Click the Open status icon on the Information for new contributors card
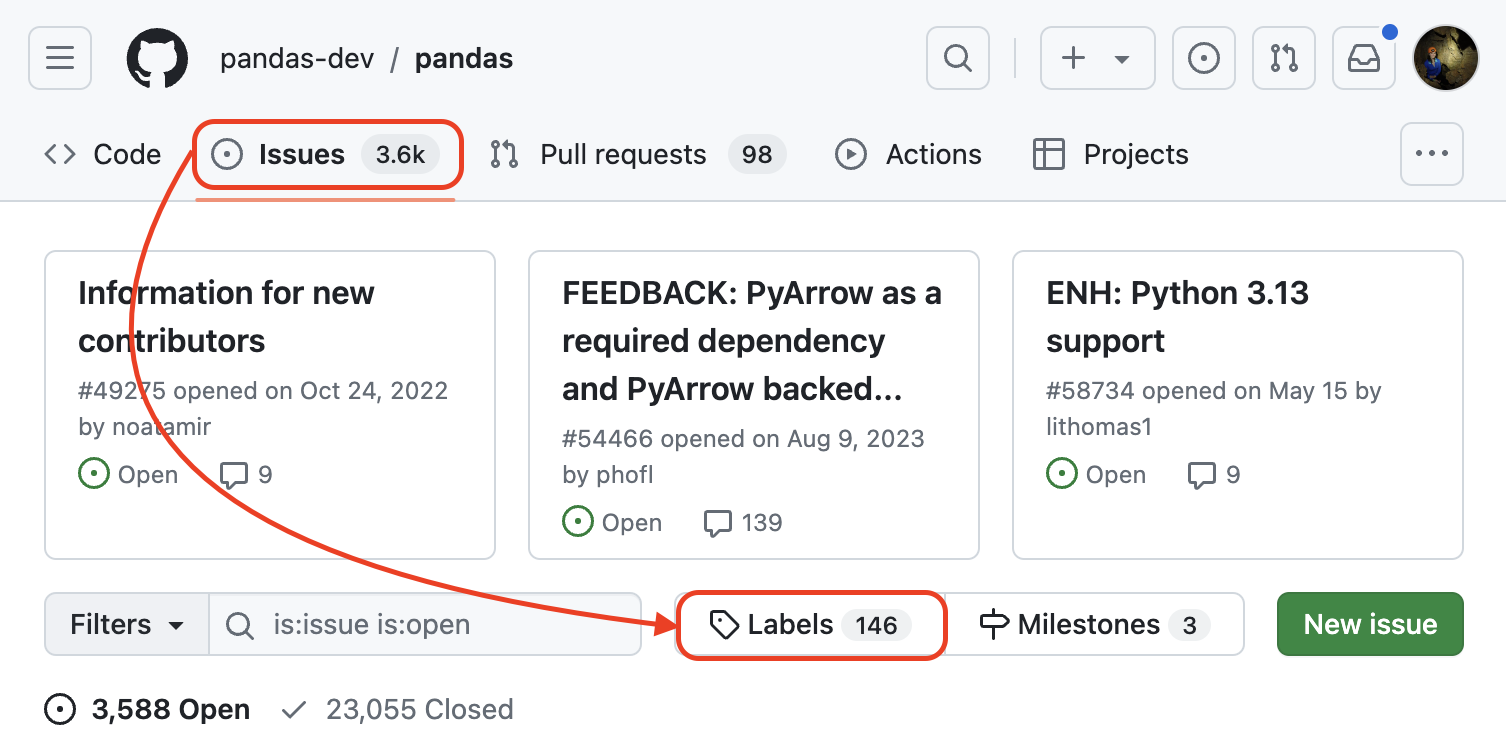 tap(94, 474)
